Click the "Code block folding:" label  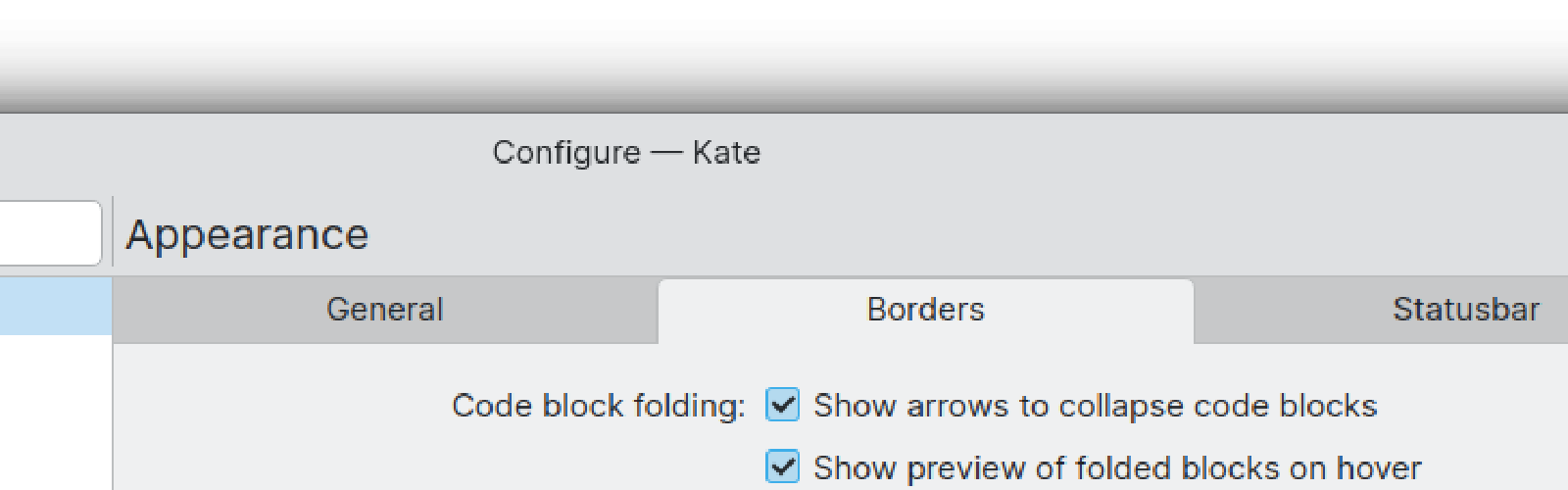click(598, 406)
